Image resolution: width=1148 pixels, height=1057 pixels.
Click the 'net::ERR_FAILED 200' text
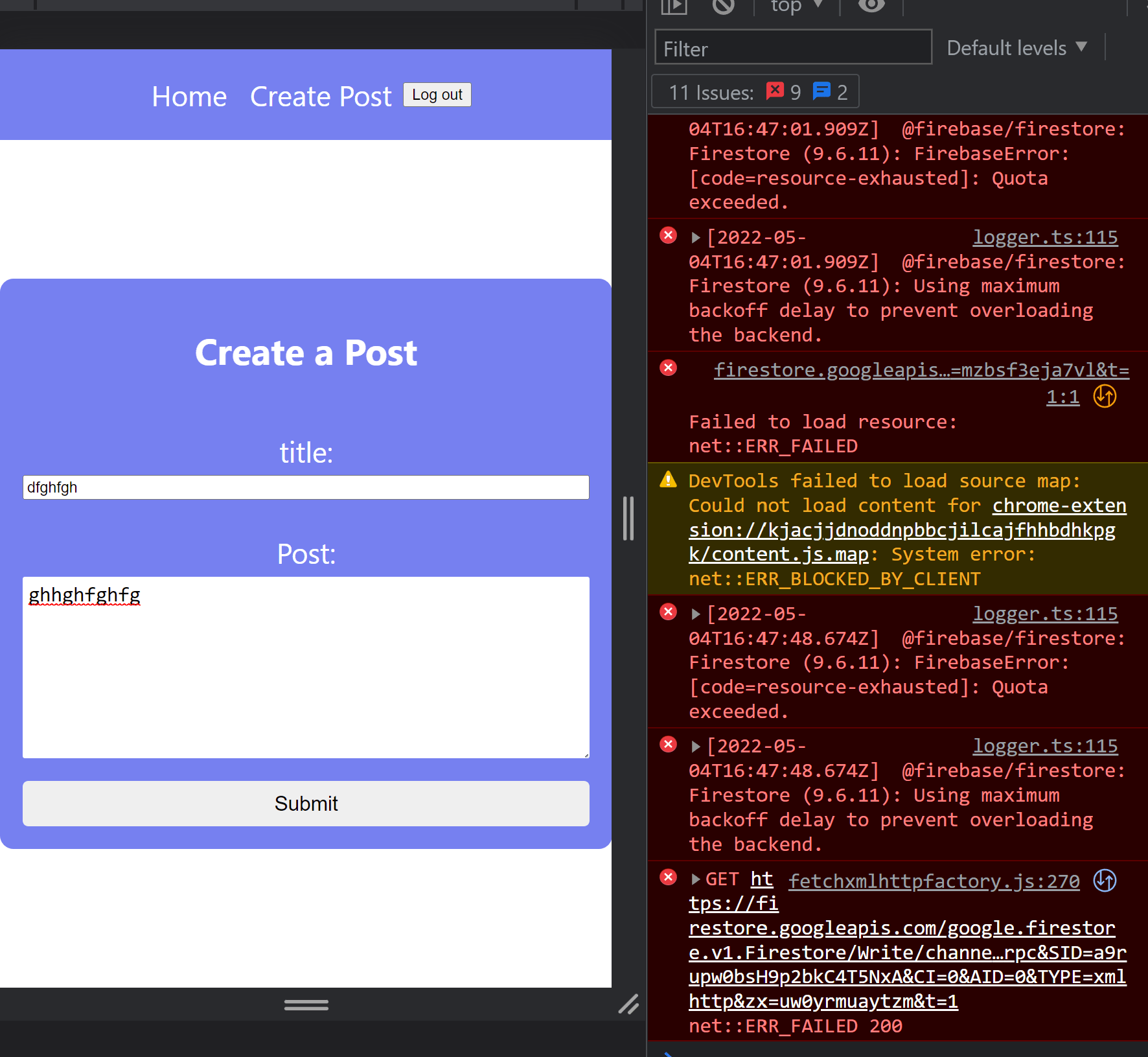(x=796, y=1026)
